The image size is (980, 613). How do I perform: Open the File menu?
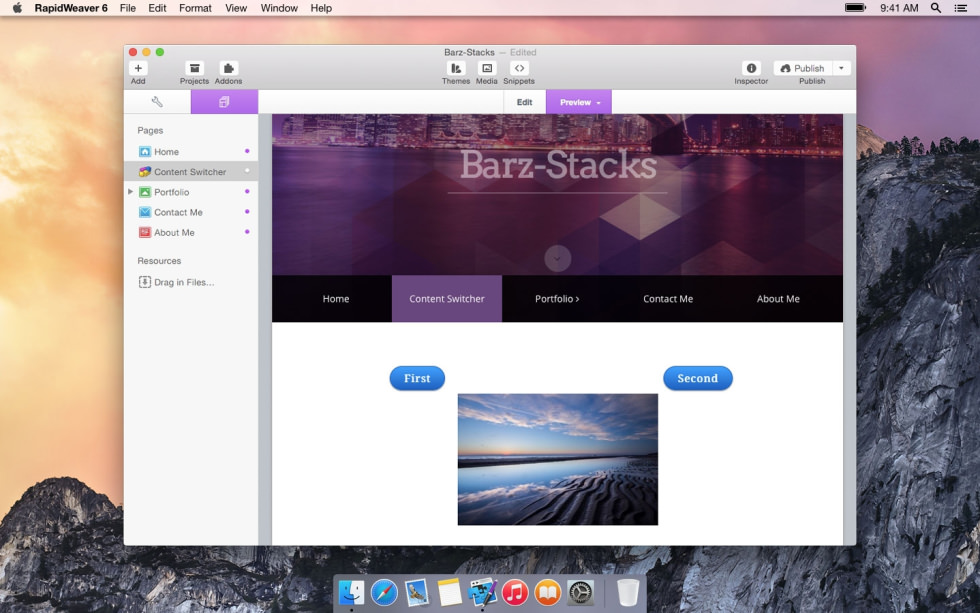[x=128, y=8]
